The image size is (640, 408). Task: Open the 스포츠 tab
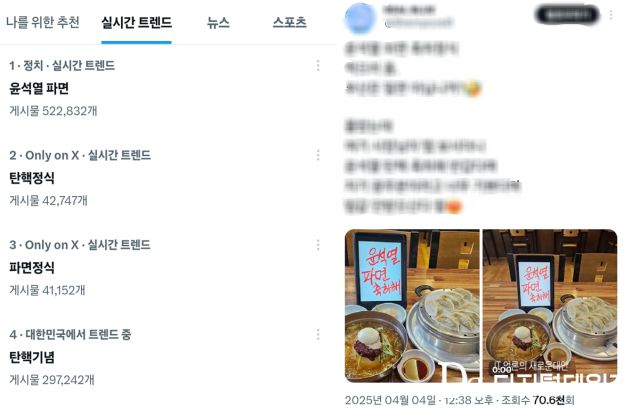[x=289, y=22]
